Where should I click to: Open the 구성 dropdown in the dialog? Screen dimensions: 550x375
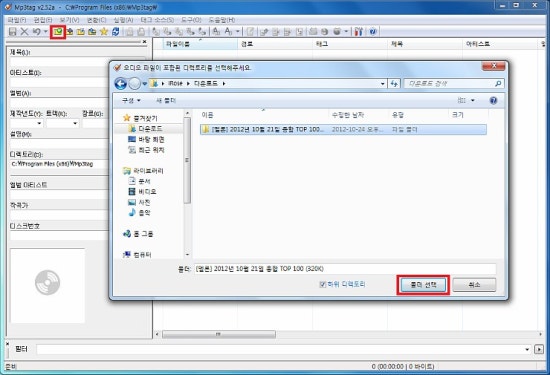(131, 101)
